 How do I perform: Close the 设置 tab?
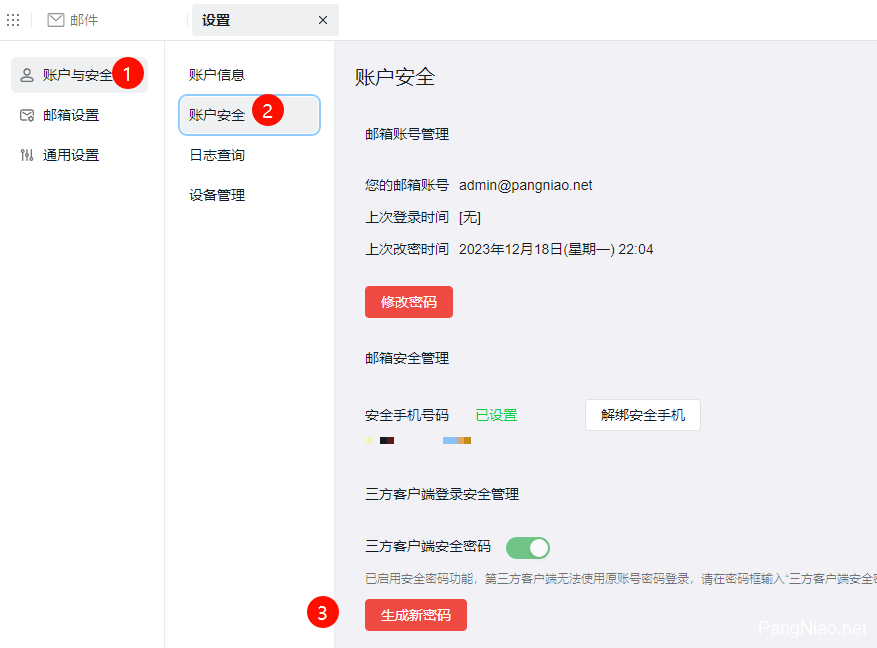point(323,20)
